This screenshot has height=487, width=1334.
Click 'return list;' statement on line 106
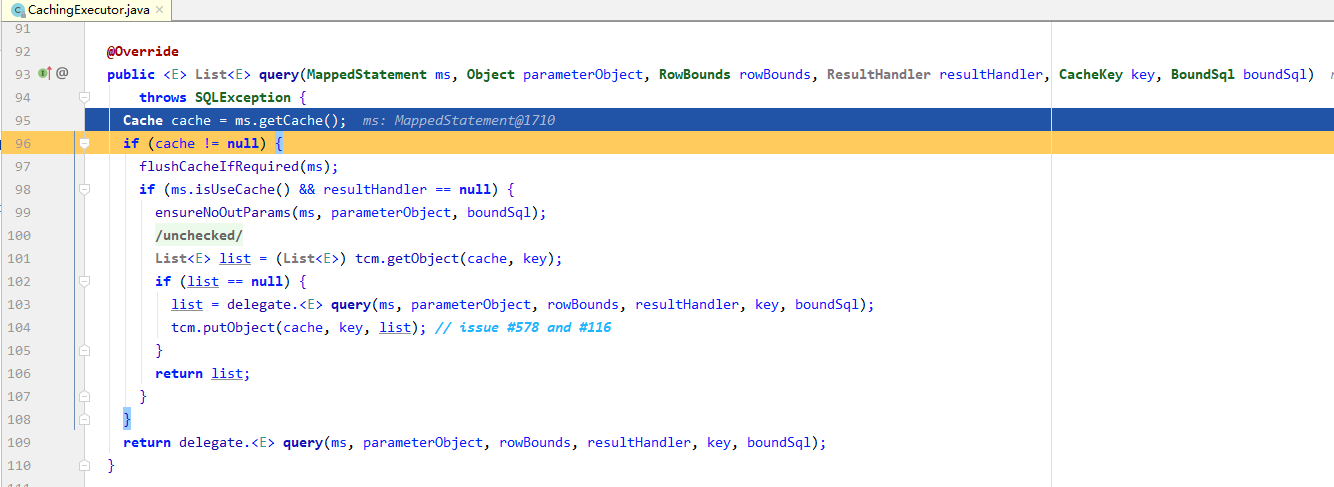point(203,373)
